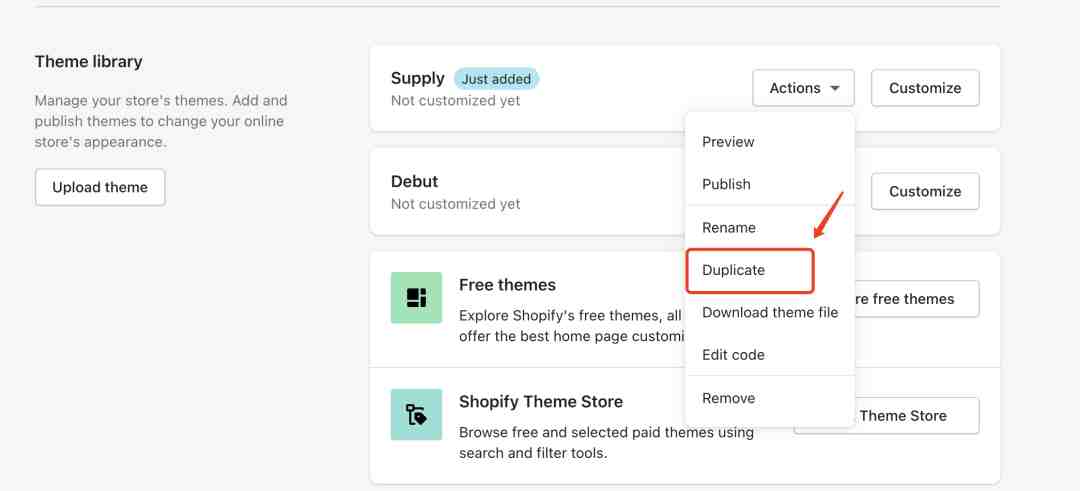Image resolution: width=1080 pixels, height=491 pixels.
Task: Choose Download theme file option
Action: tap(770, 312)
